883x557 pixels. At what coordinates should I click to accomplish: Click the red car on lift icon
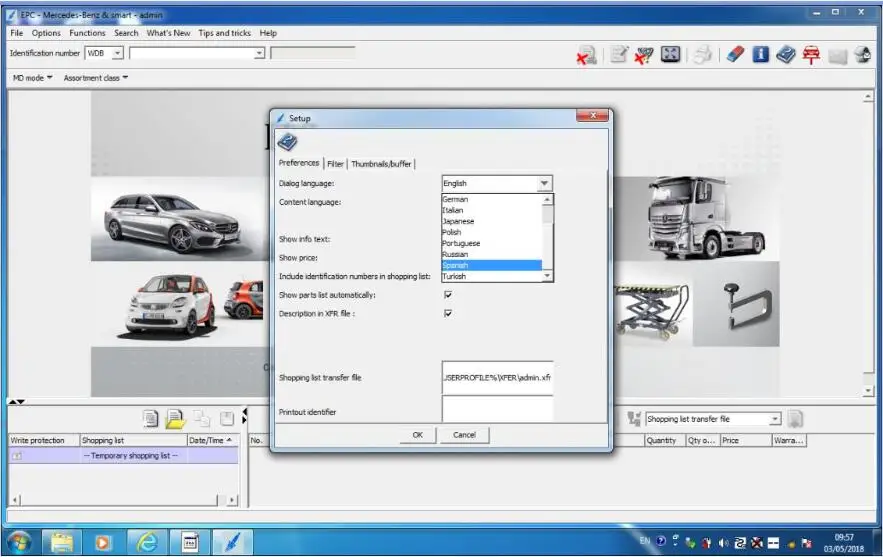click(x=811, y=55)
